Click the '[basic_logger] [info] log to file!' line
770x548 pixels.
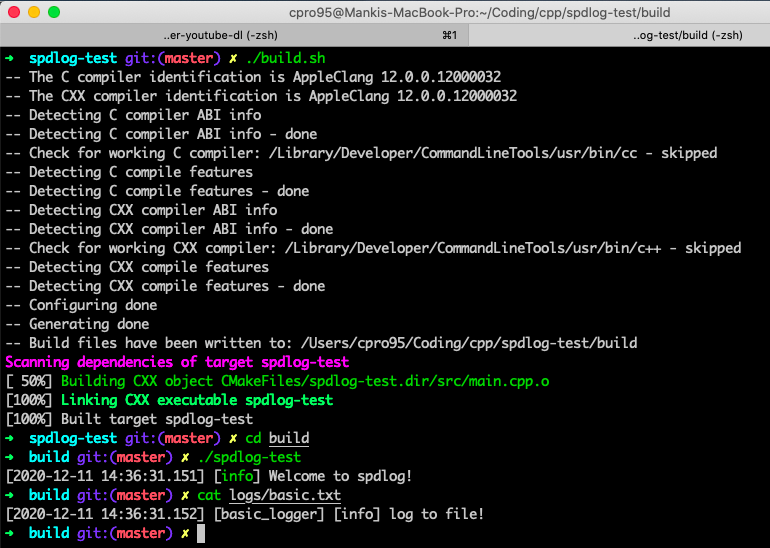245,514
